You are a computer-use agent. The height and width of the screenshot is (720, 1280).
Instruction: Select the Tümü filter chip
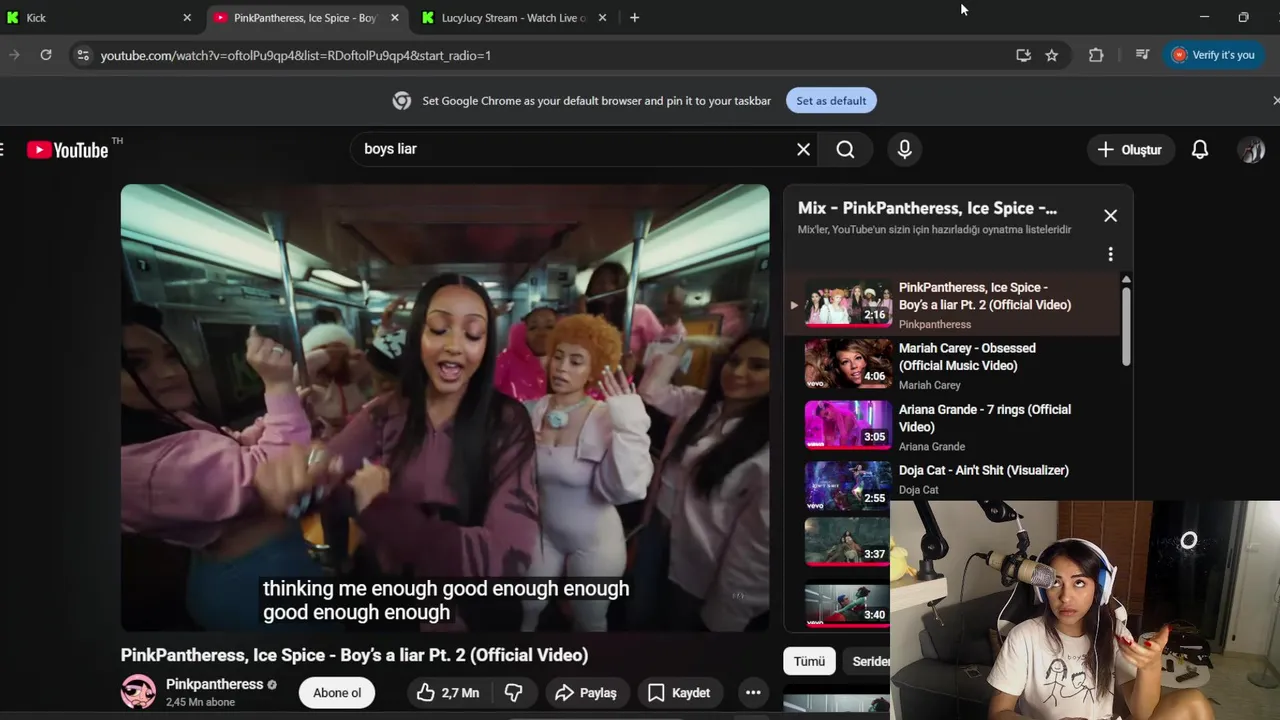(x=809, y=661)
